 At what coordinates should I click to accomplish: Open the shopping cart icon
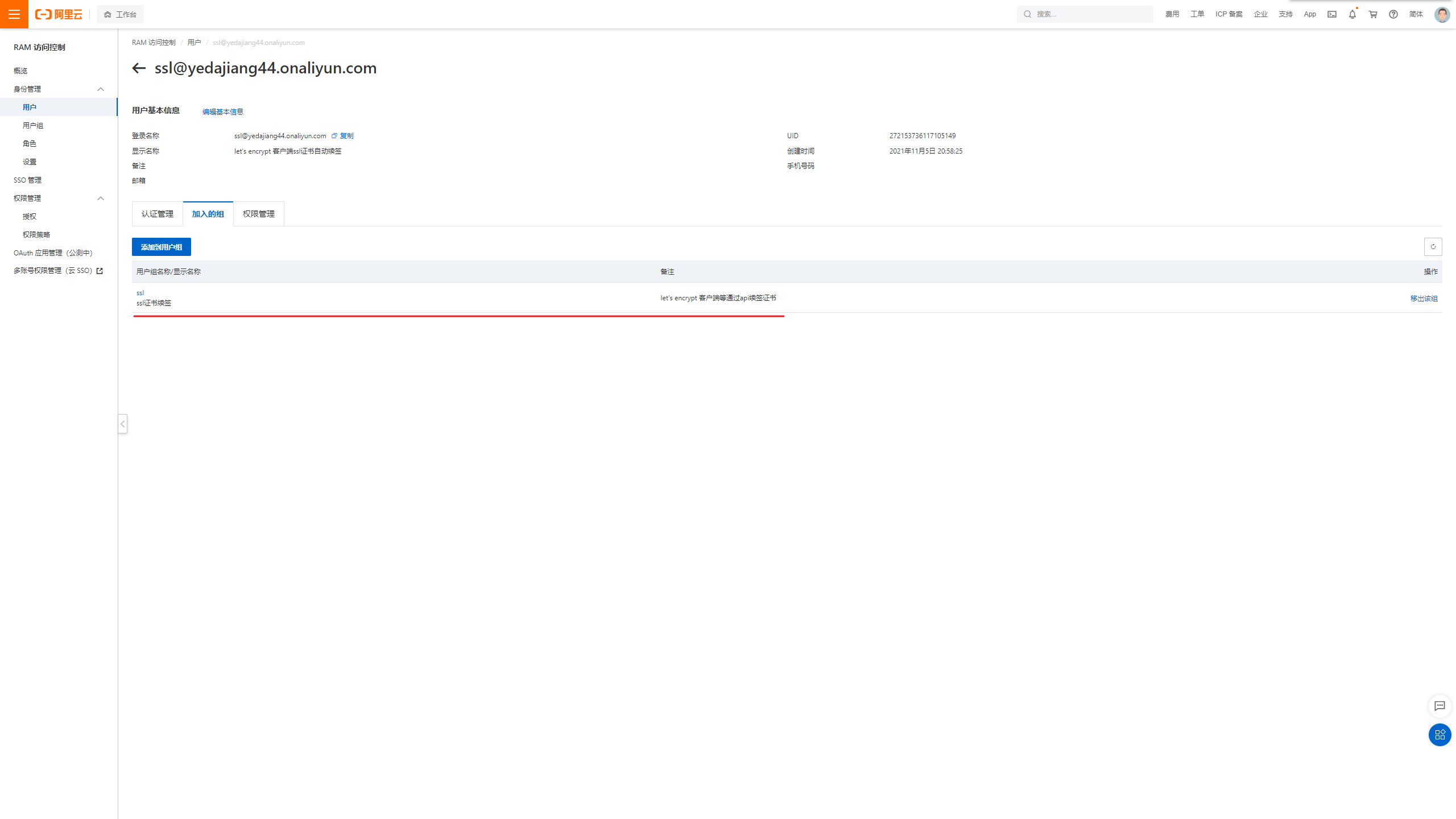pos(1373,14)
